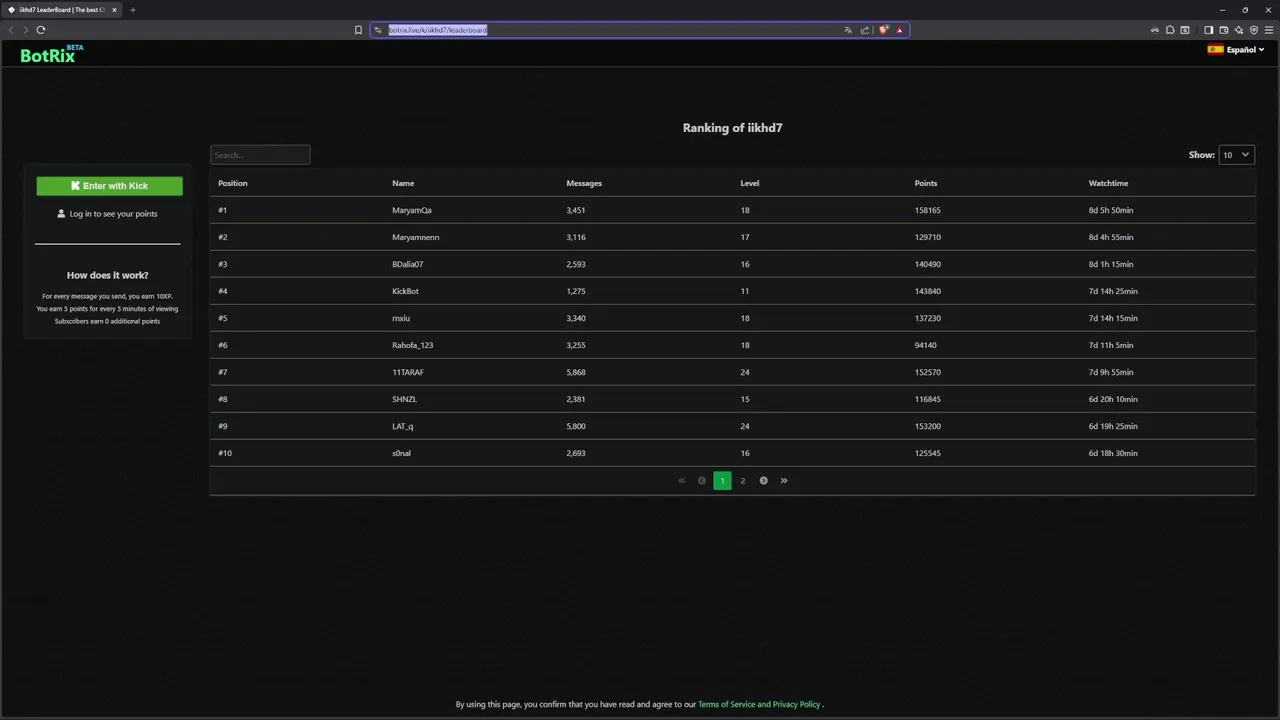The height and width of the screenshot is (720, 1280).
Task: Open the browser hamburger menu
Action: [x=1269, y=30]
